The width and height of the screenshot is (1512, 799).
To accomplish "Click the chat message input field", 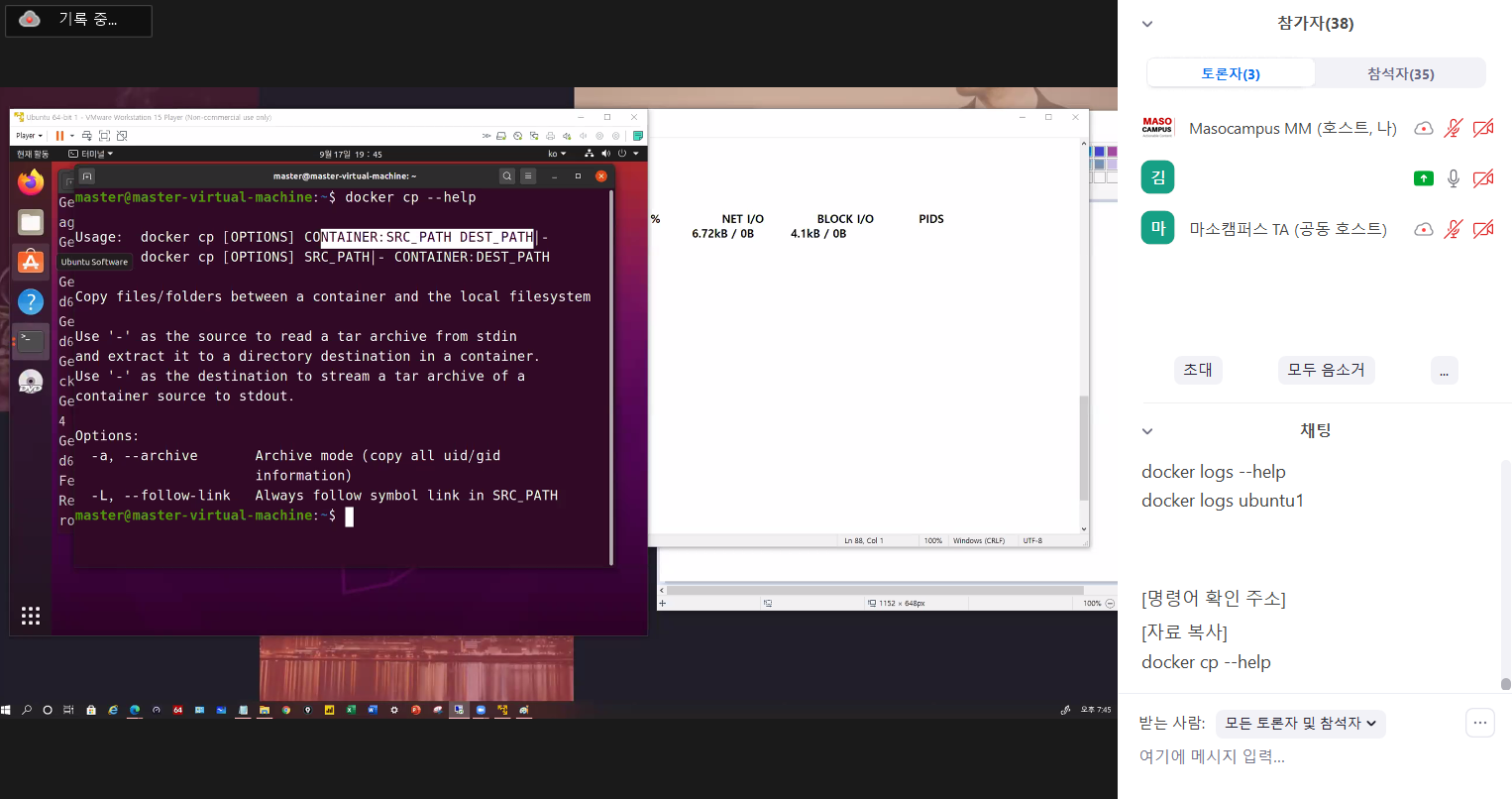I will [1288, 756].
